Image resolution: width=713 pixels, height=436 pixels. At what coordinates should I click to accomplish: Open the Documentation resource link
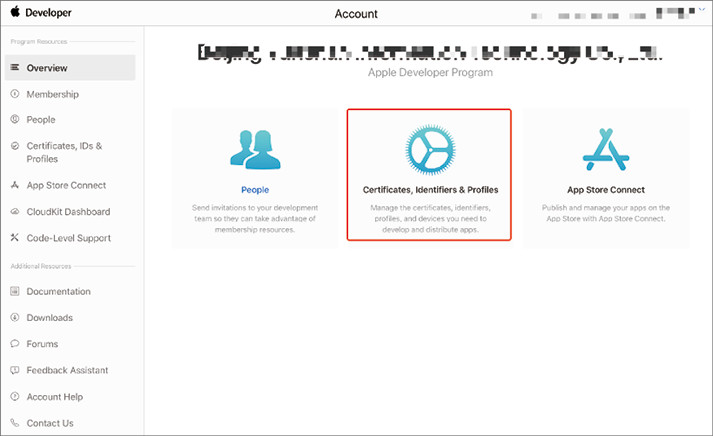pos(58,292)
